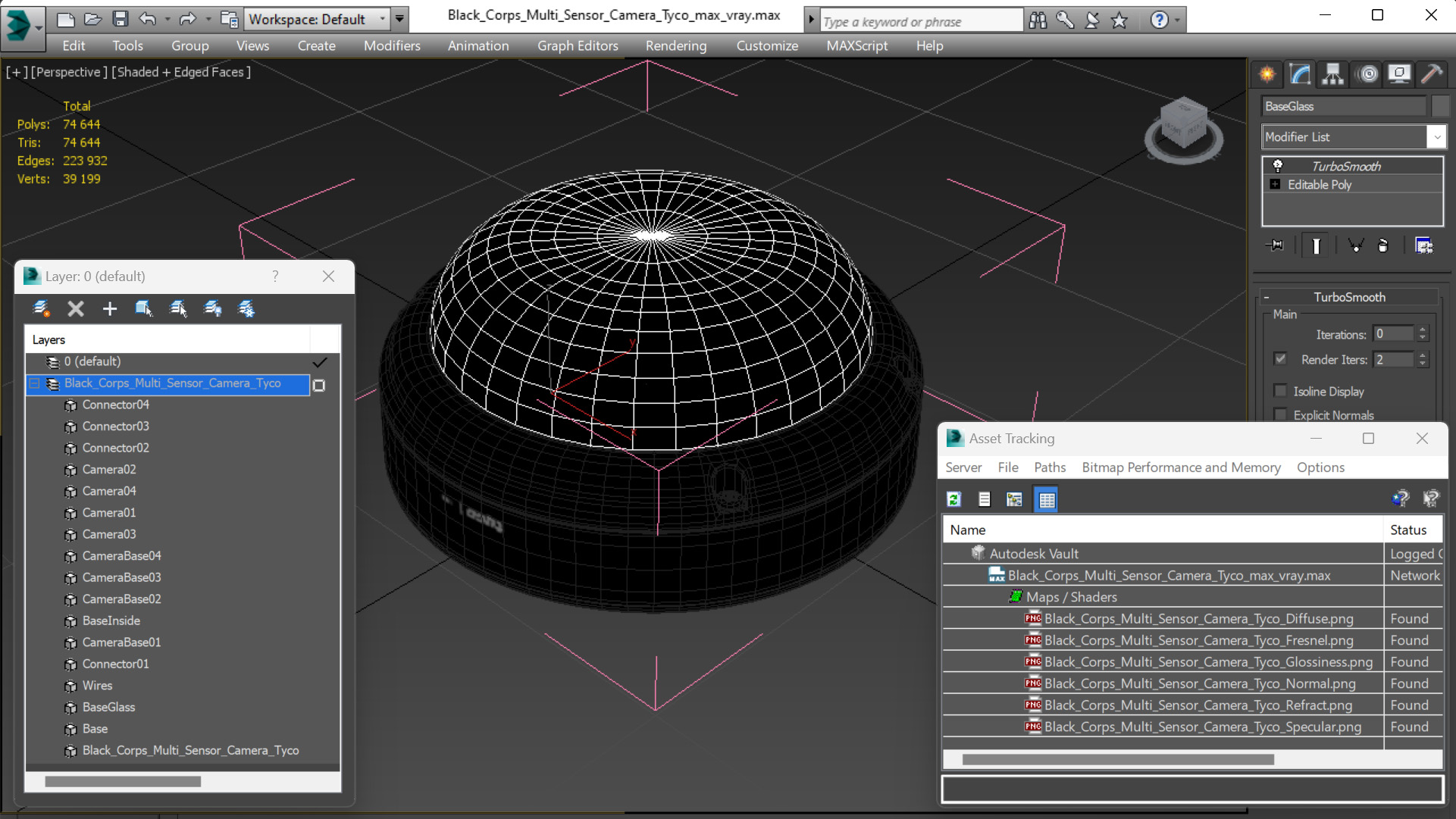Open the Rendering menu in menubar
1456x819 pixels.
coord(674,45)
